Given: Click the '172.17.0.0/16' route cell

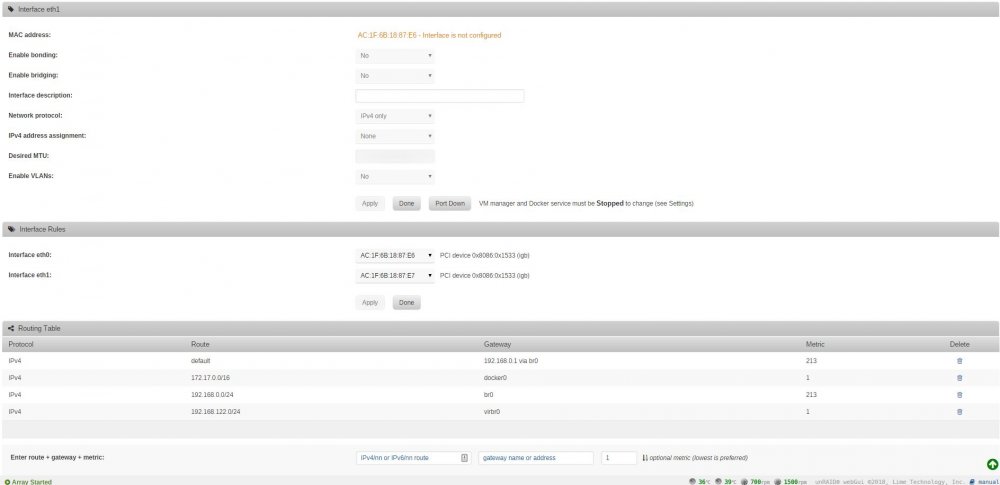Looking at the screenshot, I should point(210,378).
